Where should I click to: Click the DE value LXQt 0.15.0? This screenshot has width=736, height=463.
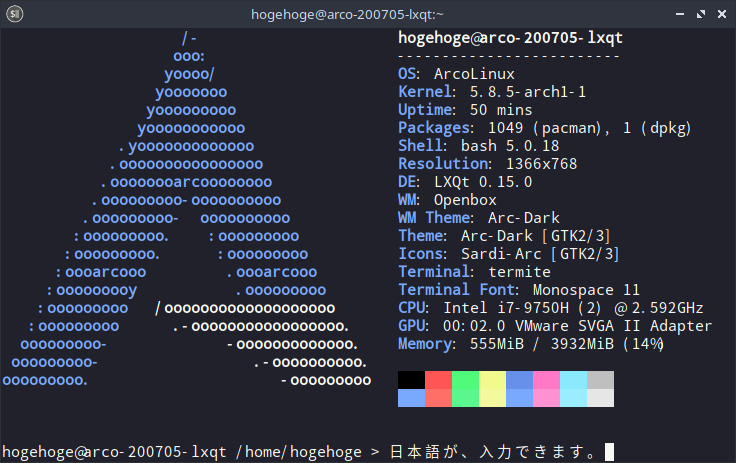[x=483, y=182]
